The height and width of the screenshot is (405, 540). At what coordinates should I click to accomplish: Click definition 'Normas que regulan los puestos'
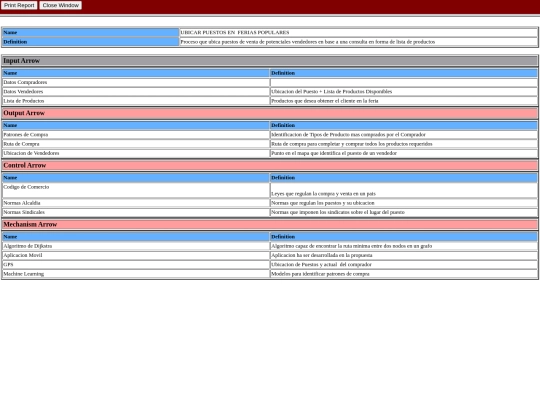pyautogui.click(x=323, y=203)
